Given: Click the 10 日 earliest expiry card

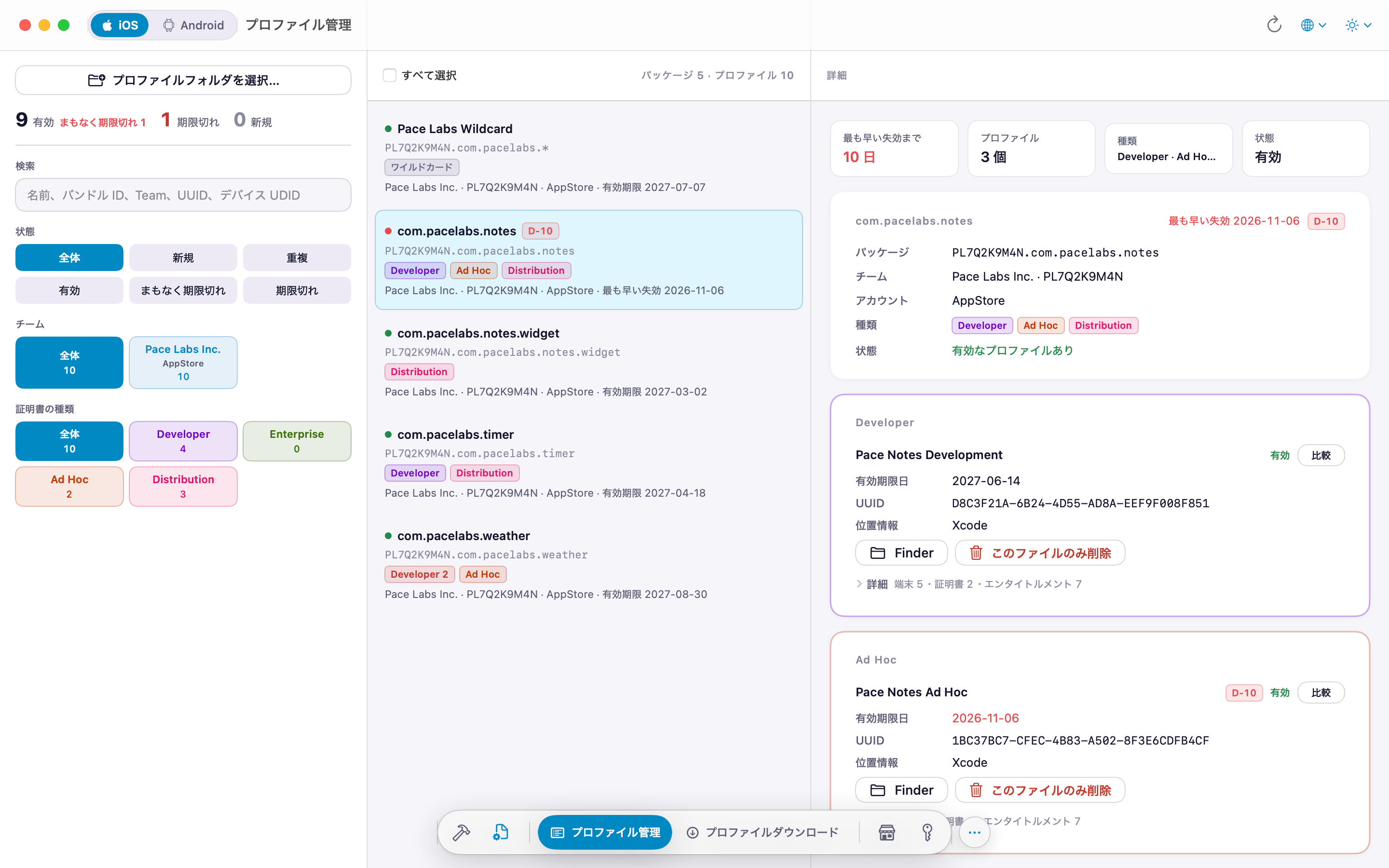Looking at the screenshot, I should click(x=894, y=148).
